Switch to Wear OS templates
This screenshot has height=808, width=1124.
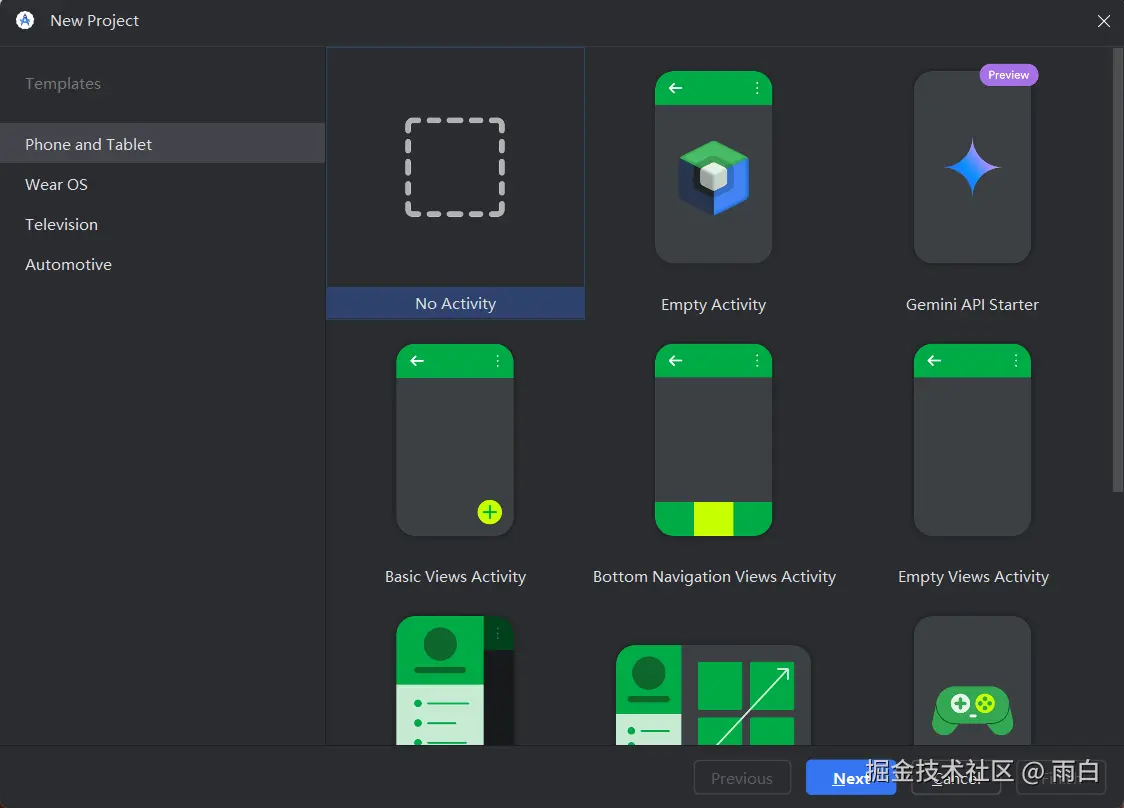click(163, 184)
